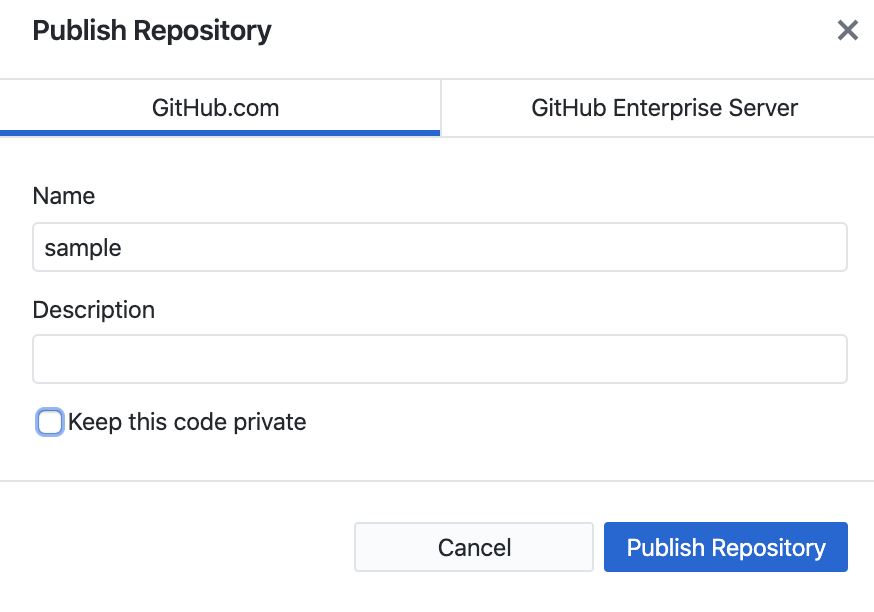The height and width of the screenshot is (612, 874).
Task: Click the blue Publish Repository button
Action: click(725, 547)
